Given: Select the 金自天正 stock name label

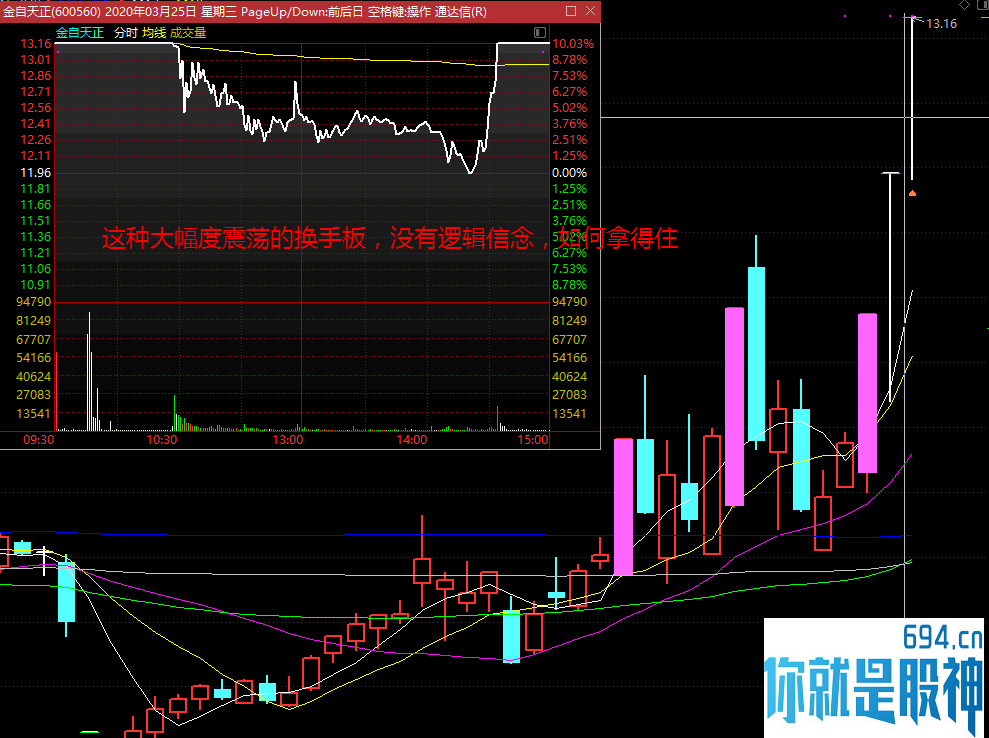Looking at the screenshot, I should pyautogui.click(x=79, y=33).
